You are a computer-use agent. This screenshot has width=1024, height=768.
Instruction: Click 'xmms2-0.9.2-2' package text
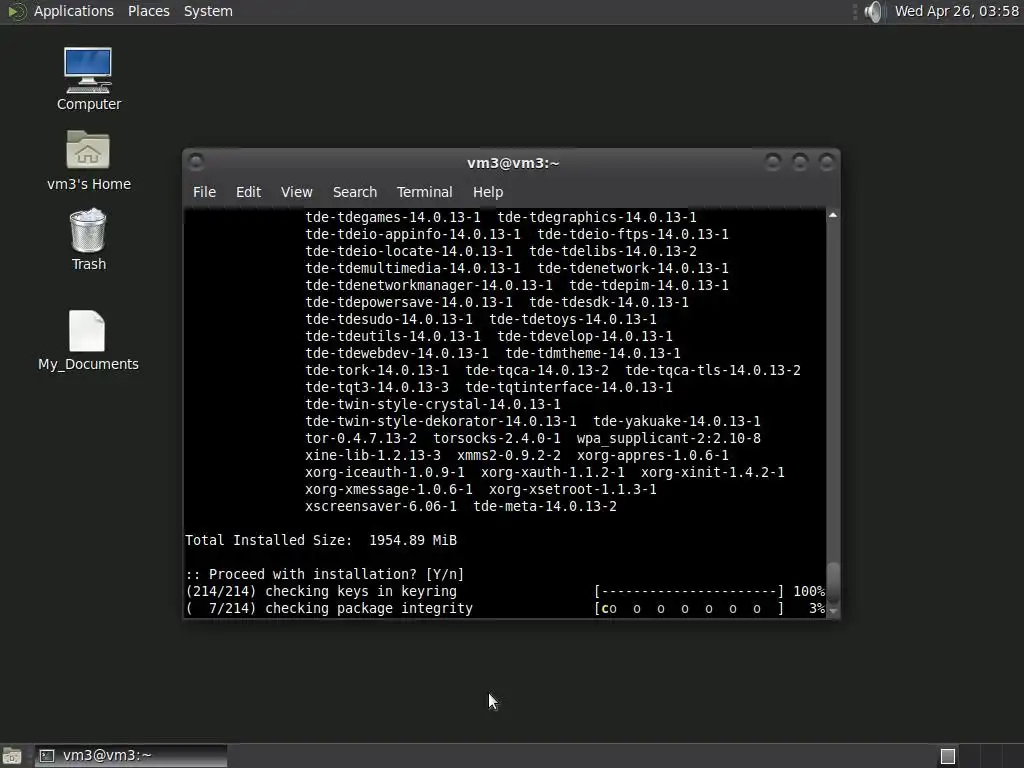tap(509, 455)
